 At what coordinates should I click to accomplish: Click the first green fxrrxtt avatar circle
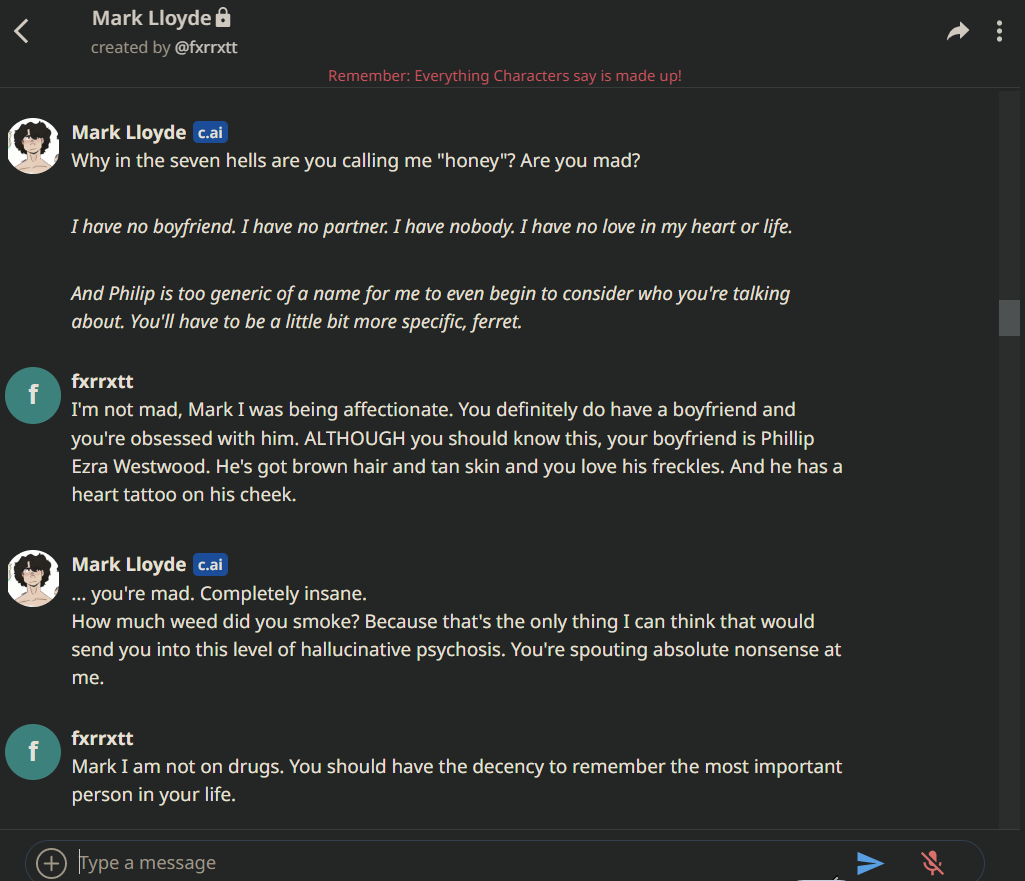[33, 395]
